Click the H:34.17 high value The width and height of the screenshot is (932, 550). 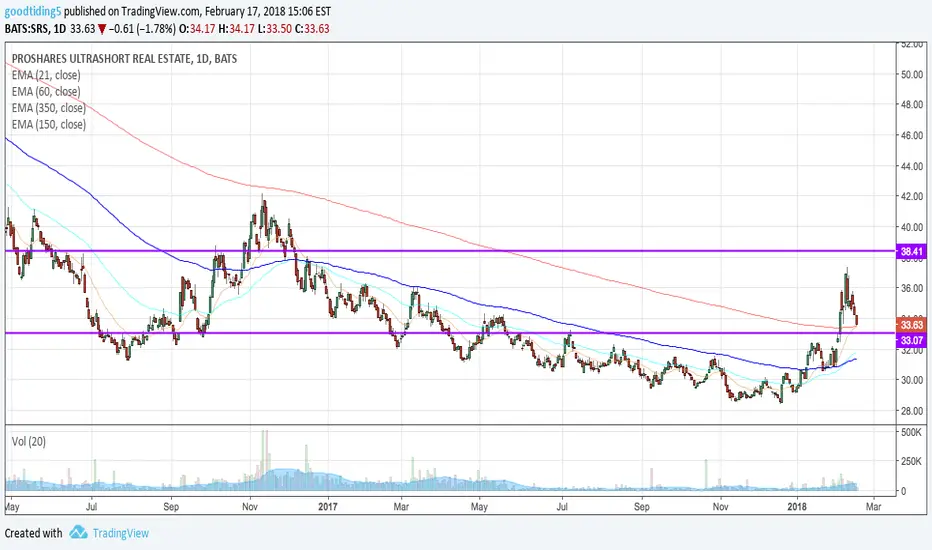[236, 29]
